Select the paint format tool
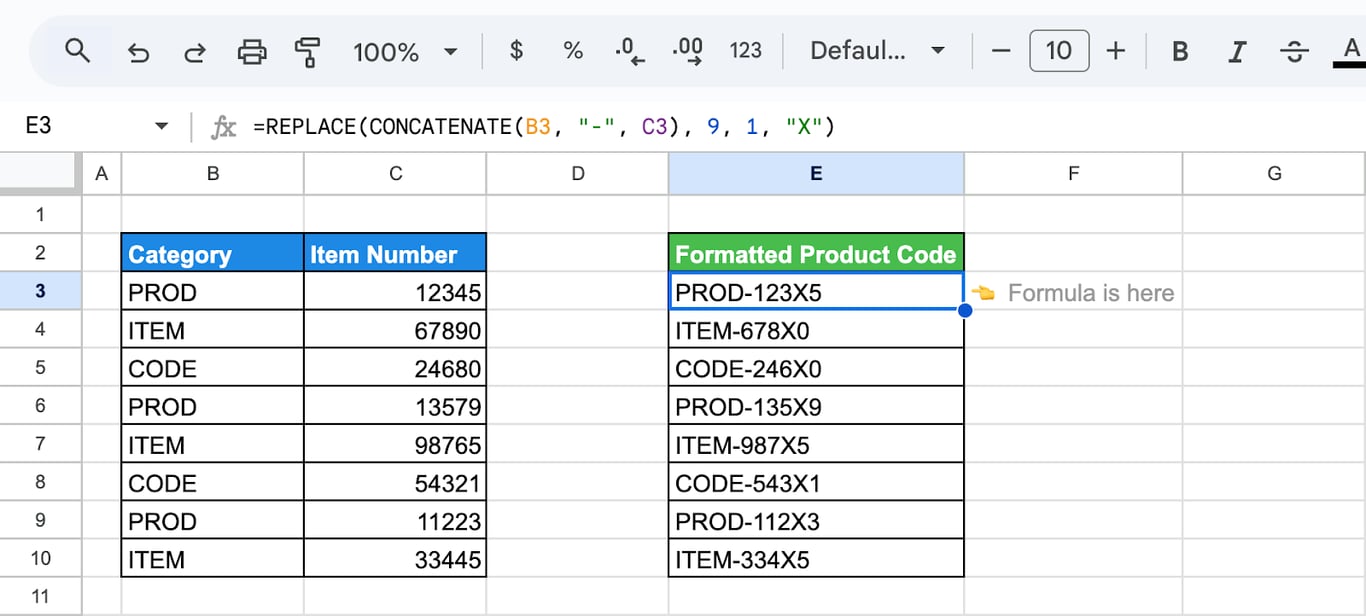The width and height of the screenshot is (1366, 616). point(308,51)
